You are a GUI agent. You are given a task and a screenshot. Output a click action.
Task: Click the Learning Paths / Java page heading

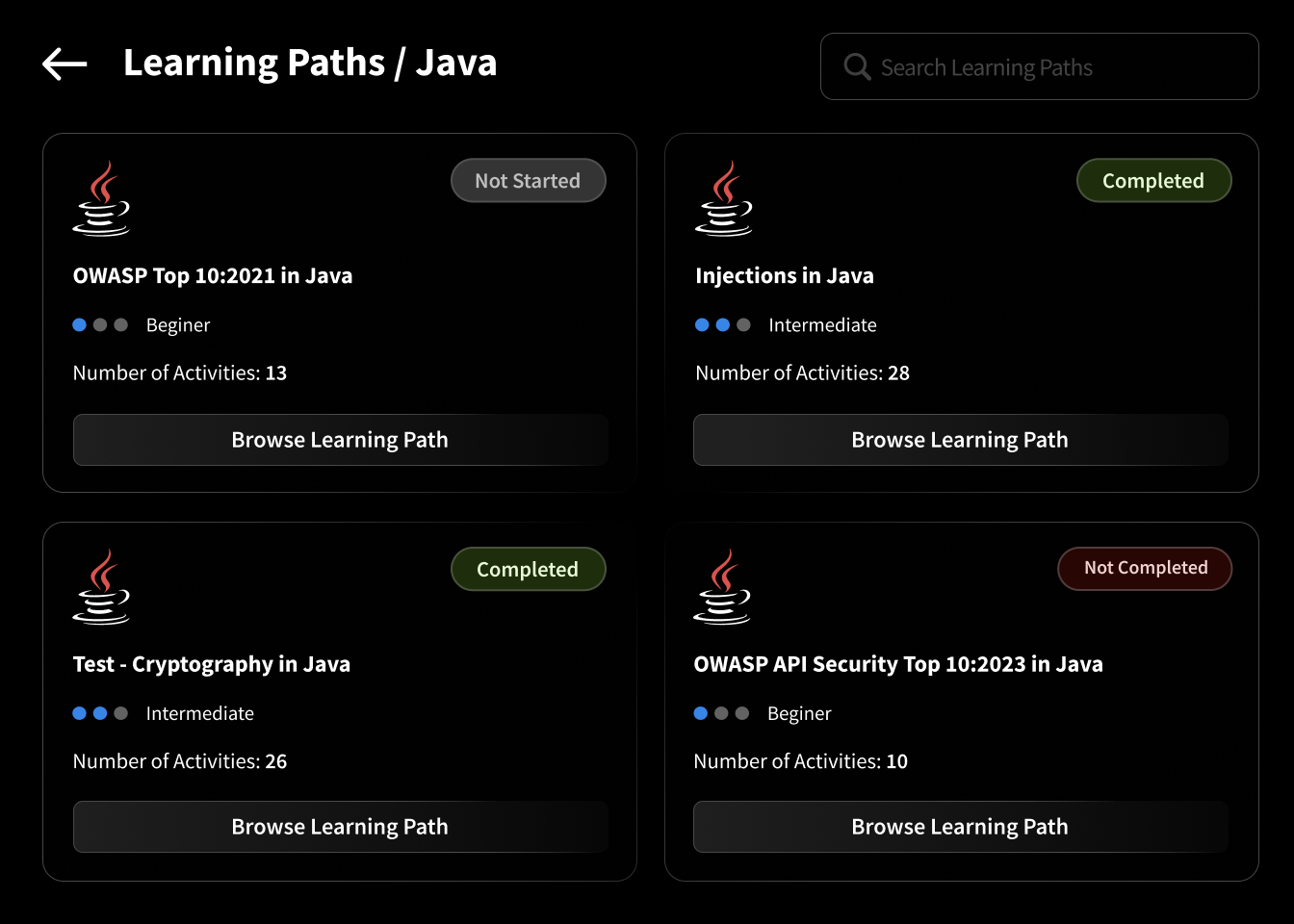coord(310,63)
